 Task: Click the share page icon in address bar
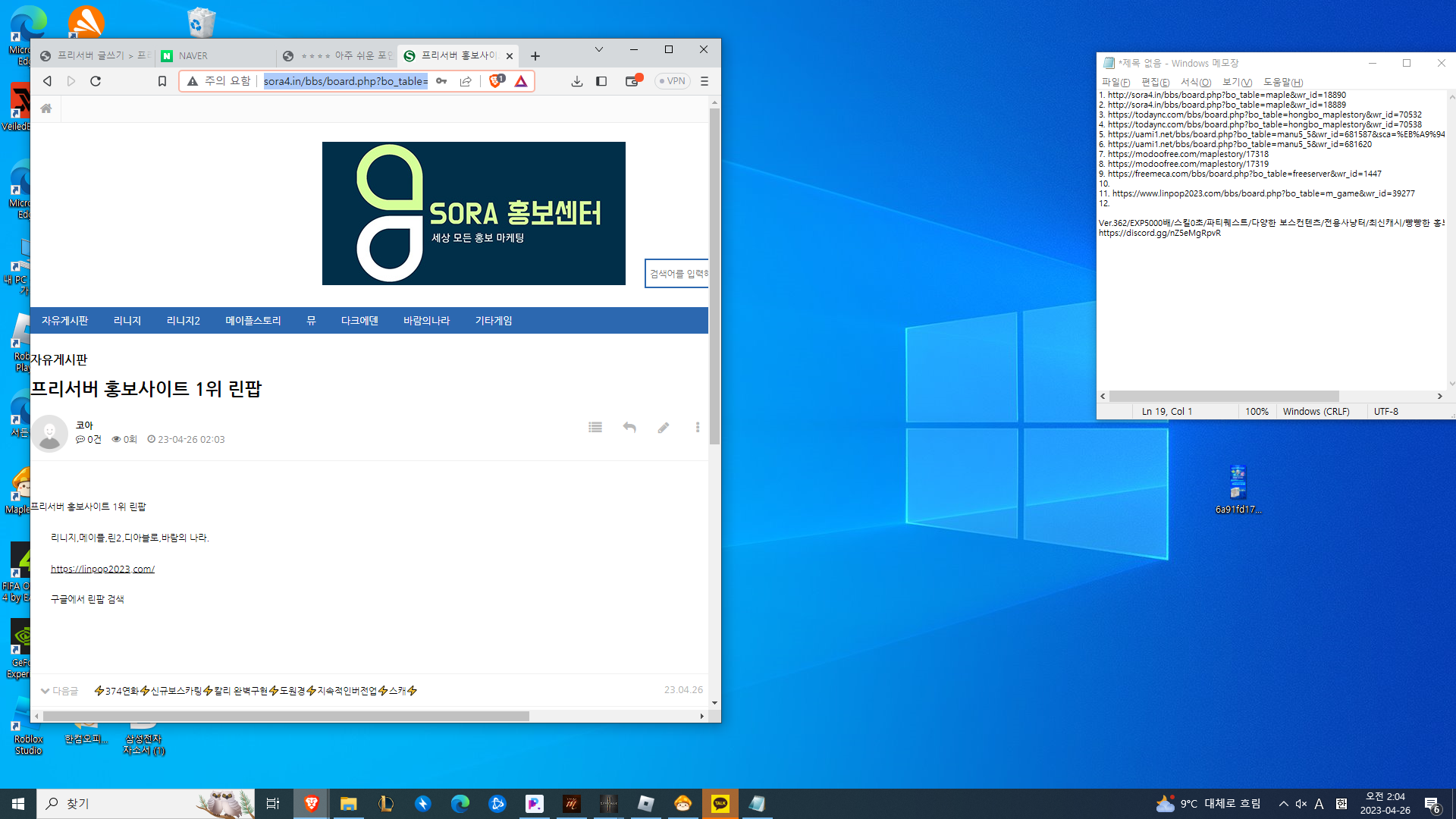pos(466,81)
